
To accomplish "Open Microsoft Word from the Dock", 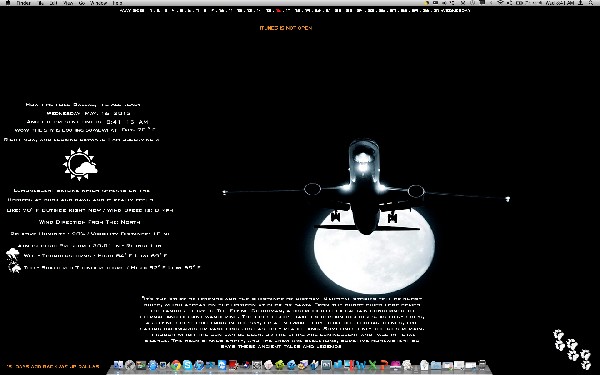I will tap(361, 365).
